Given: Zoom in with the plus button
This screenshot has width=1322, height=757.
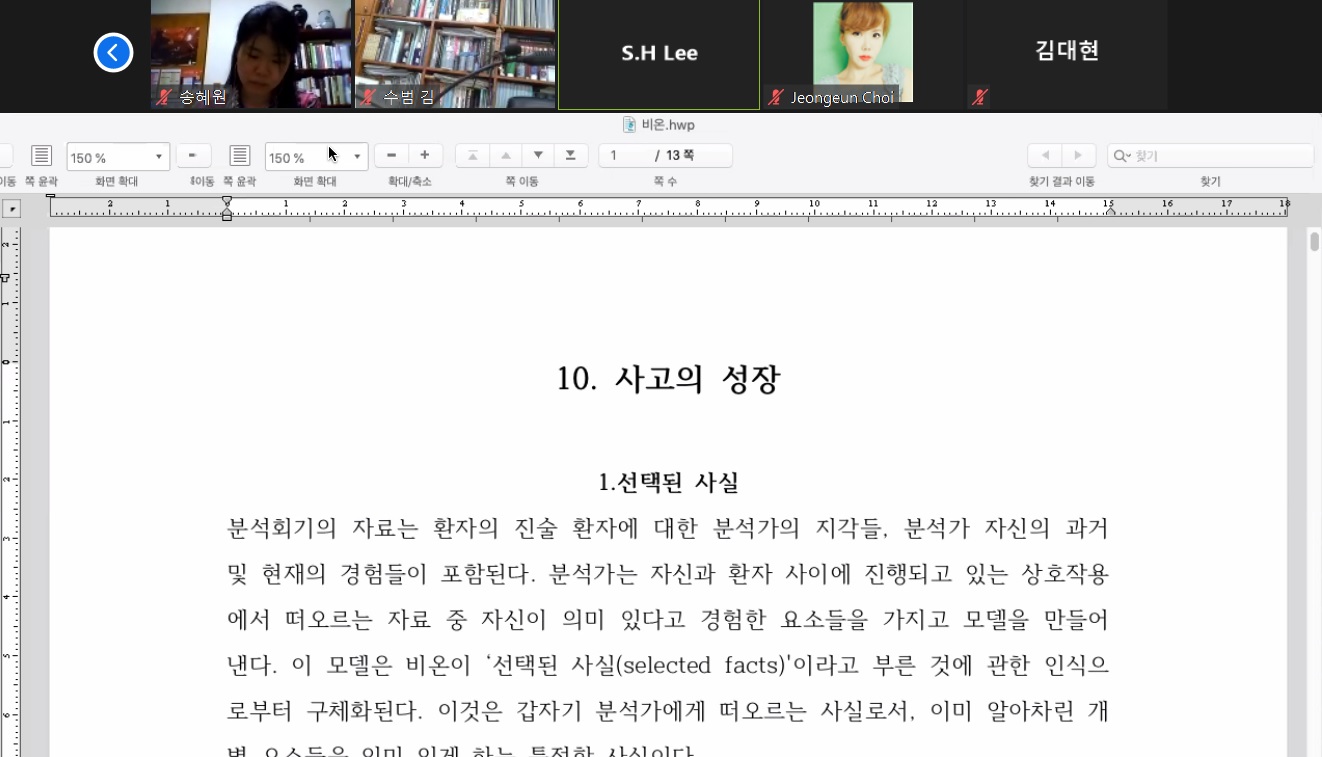Looking at the screenshot, I should click(x=425, y=155).
